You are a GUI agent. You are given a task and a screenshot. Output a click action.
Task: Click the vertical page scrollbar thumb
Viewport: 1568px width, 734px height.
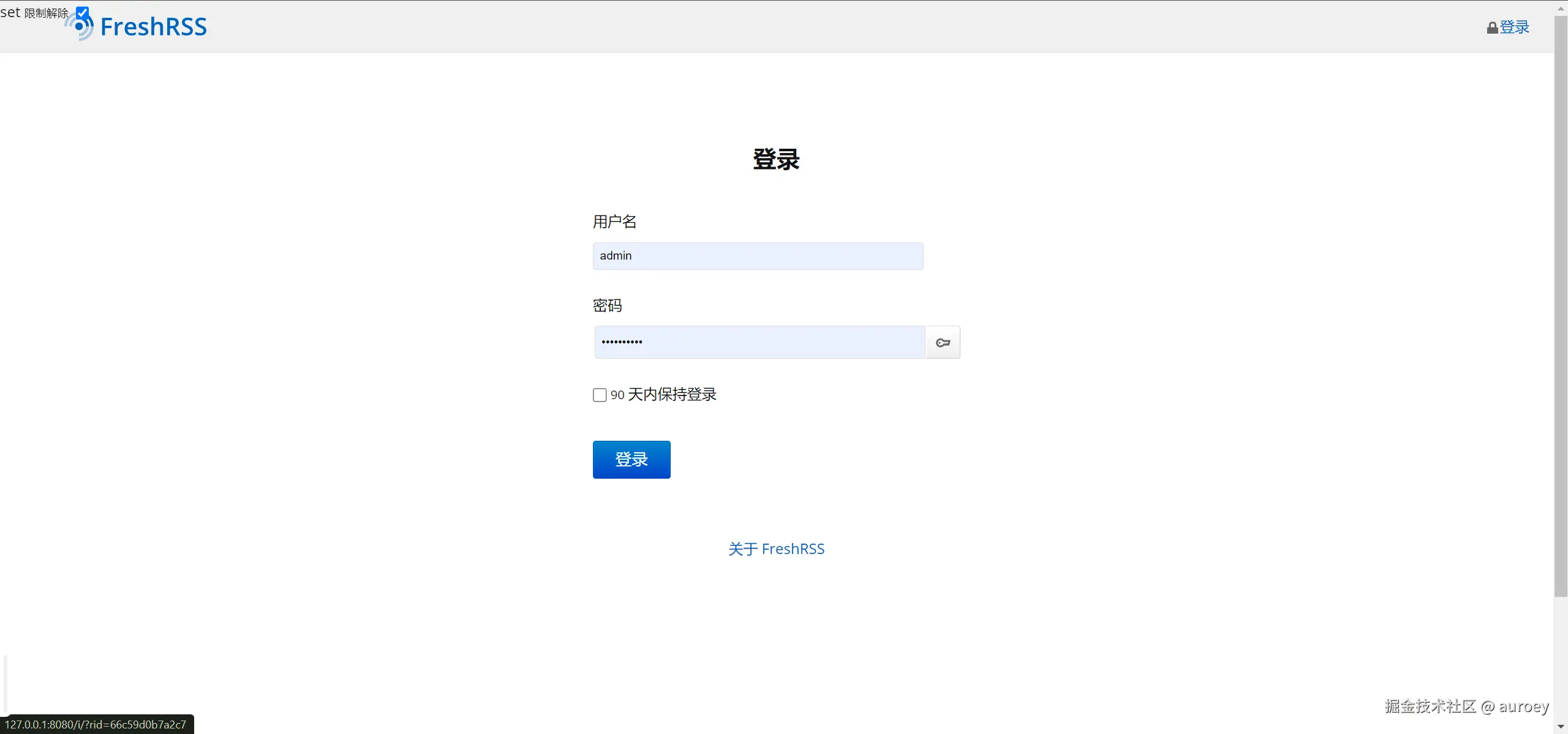click(1561, 306)
